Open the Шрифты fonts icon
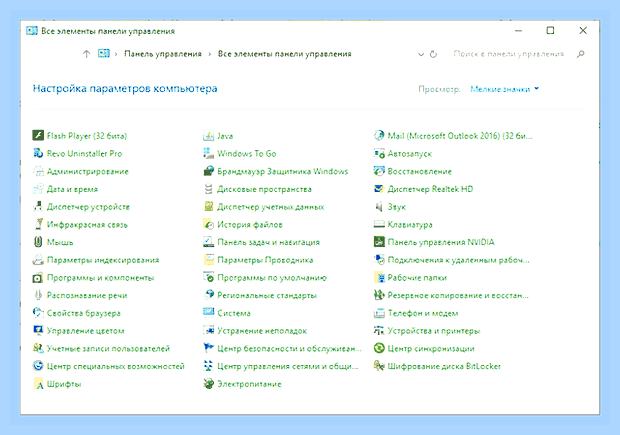 click(38, 384)
